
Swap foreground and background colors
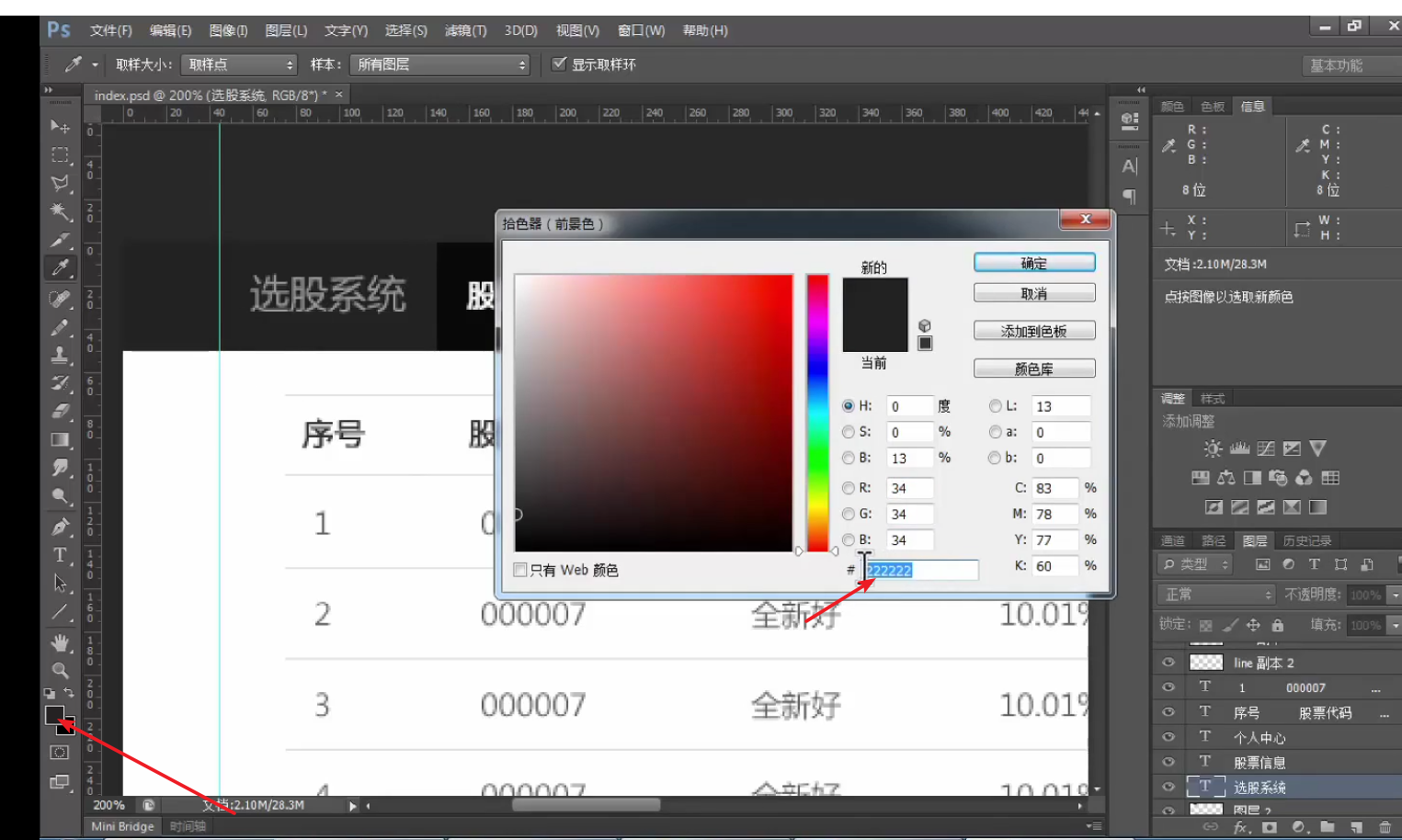(x=69, y=693)
